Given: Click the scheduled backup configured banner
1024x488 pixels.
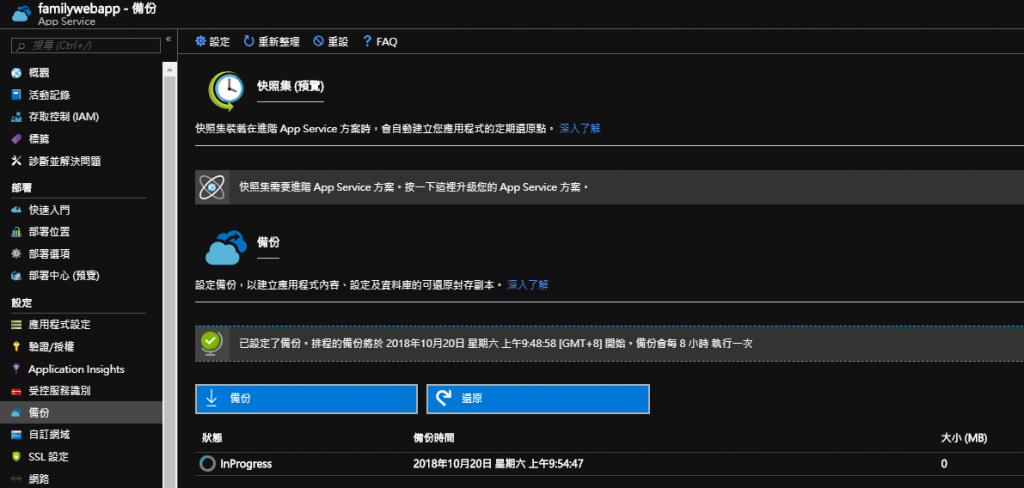Looking at the screenshot, I should pyautogui.click(x=609, y=343).
